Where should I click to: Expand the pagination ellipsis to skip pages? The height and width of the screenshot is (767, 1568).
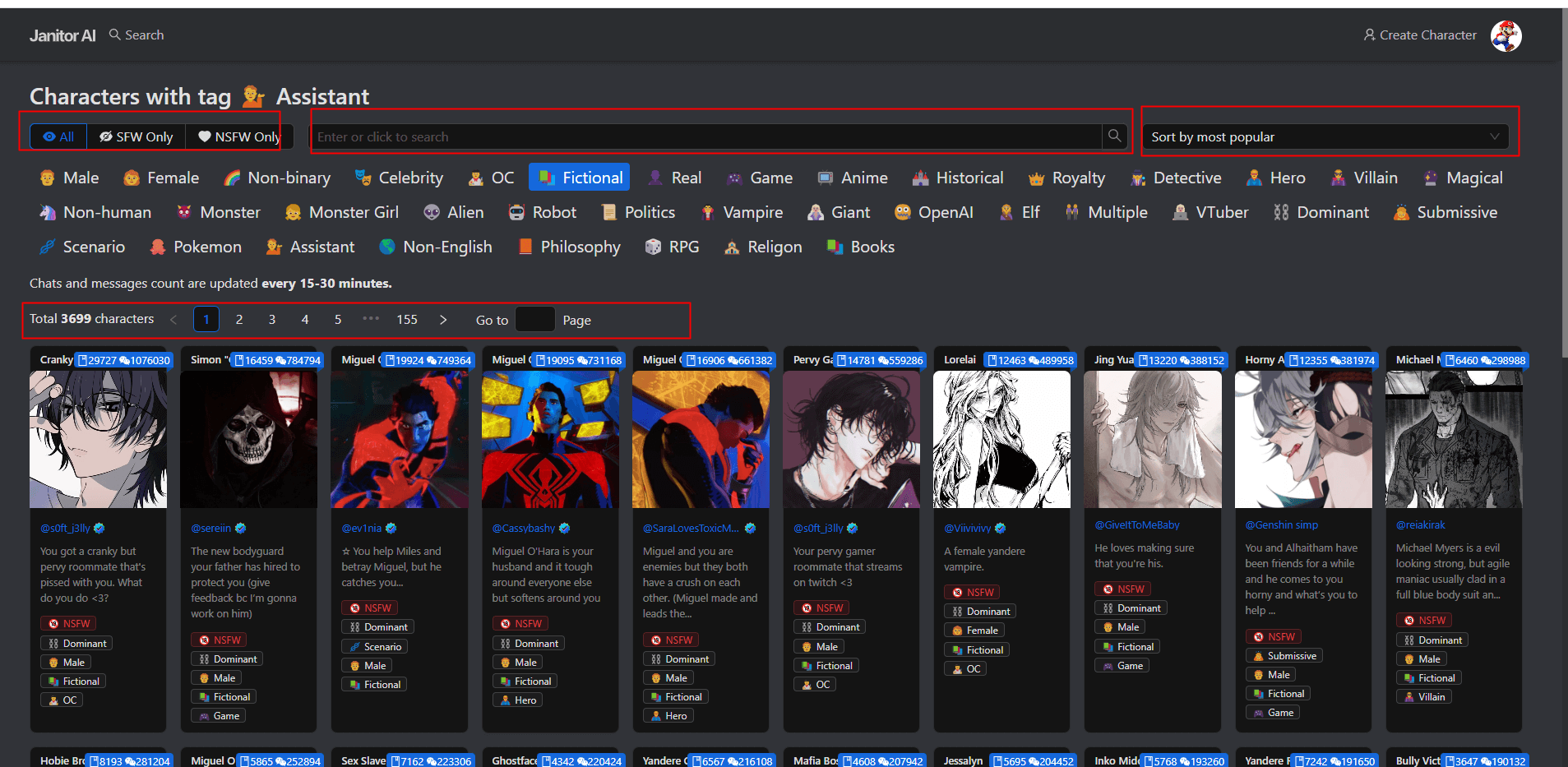pyautogui.click(x=371, y=320)
